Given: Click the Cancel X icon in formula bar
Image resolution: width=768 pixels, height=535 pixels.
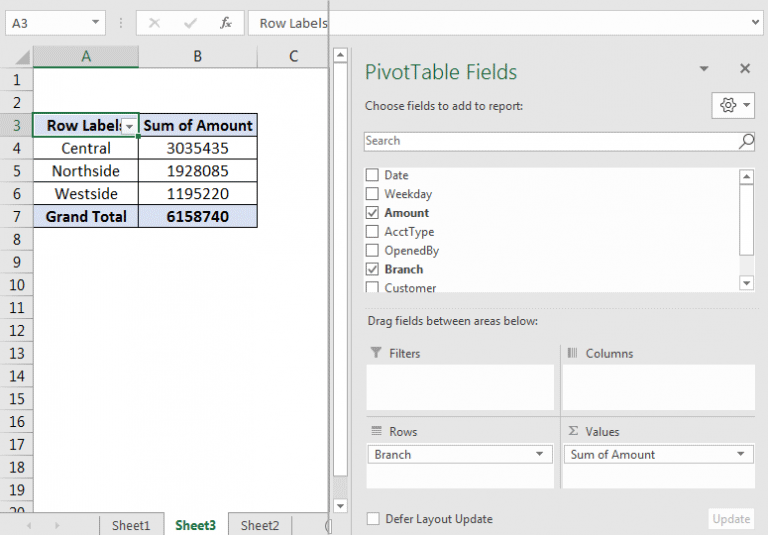Looking at the screenshot, I should 154,23.
